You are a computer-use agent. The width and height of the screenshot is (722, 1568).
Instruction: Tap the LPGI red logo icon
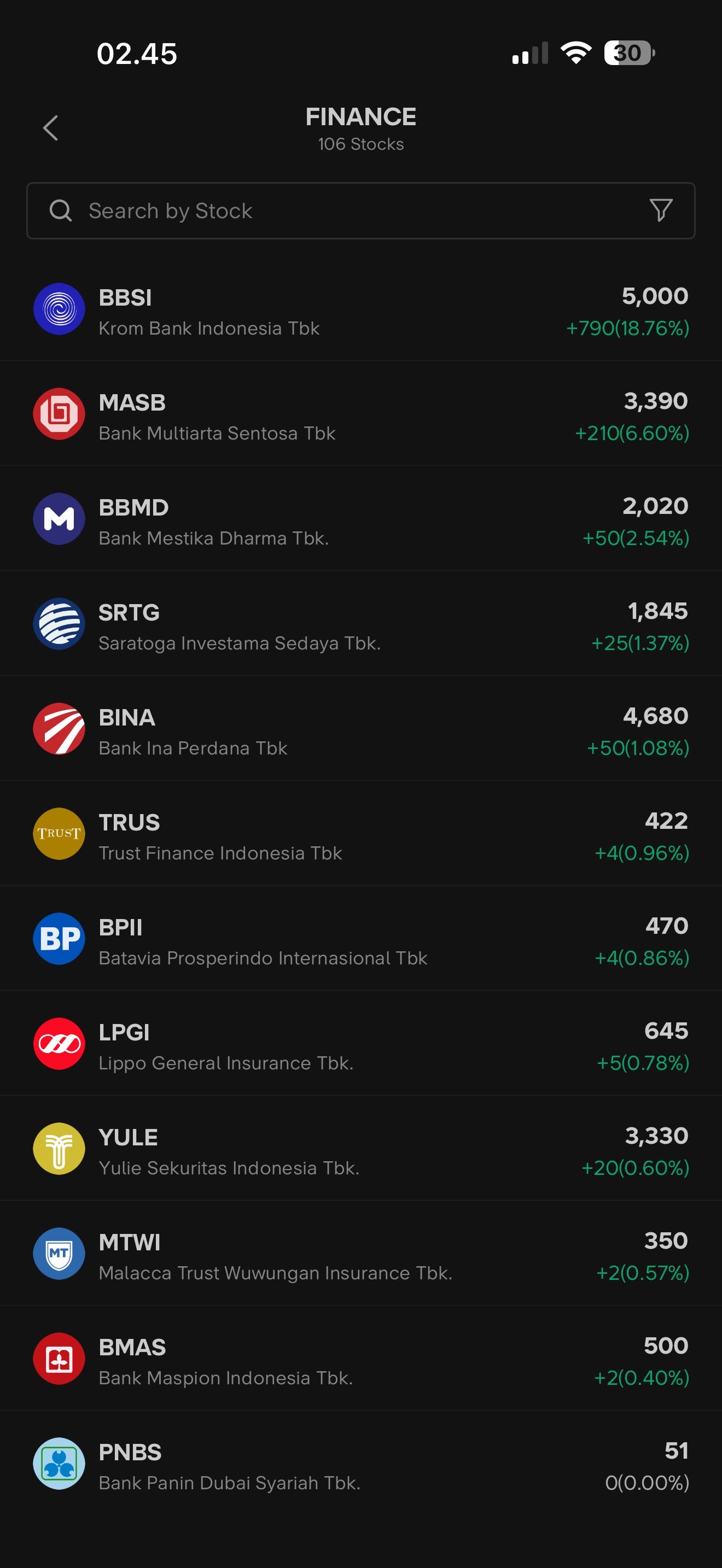(x=59, y=1043)
